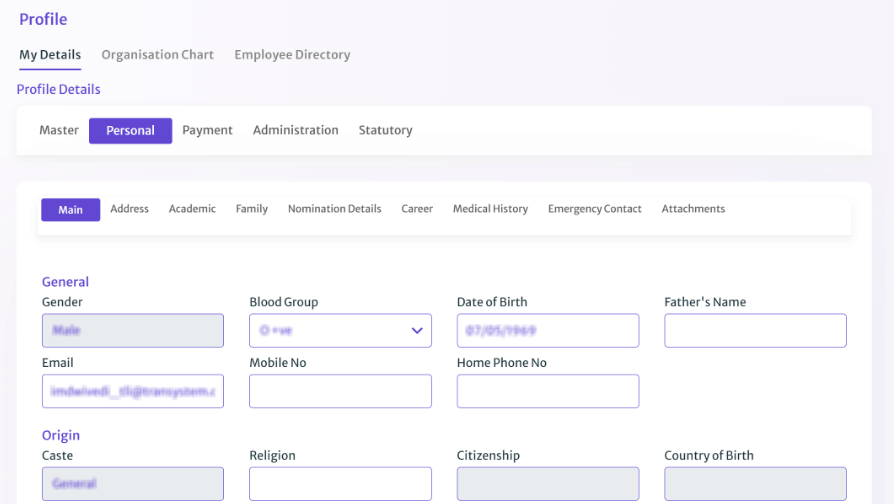Go to the Emergency Contact sub-tab

[x=595, y=209]
